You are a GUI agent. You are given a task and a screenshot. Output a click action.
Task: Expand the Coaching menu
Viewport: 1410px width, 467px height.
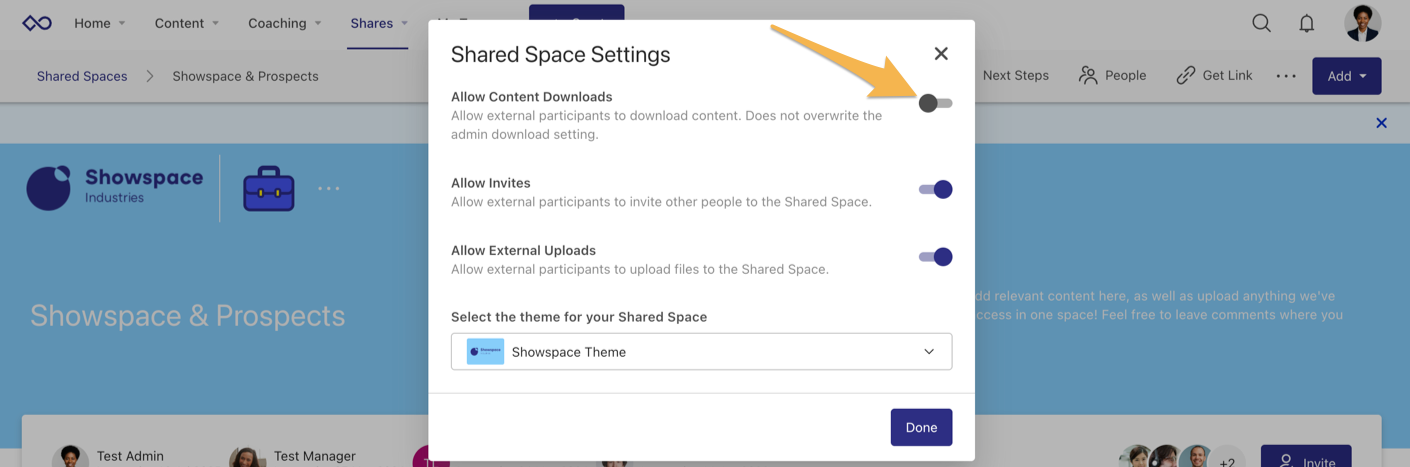(285, 23)
